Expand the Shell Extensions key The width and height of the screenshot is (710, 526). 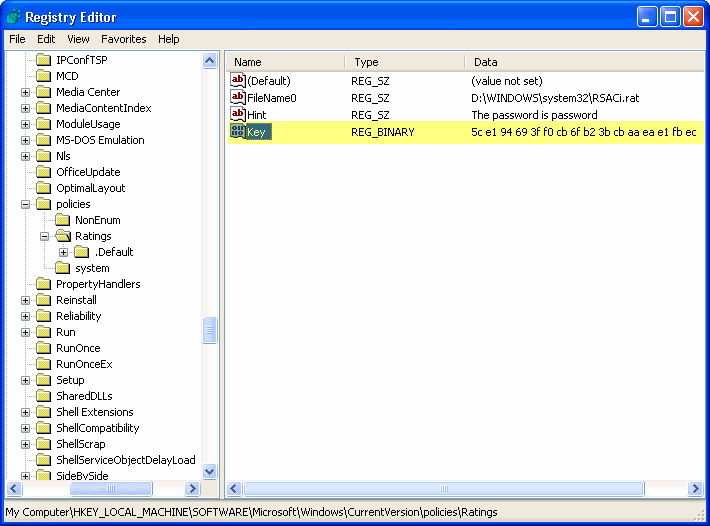25,412
